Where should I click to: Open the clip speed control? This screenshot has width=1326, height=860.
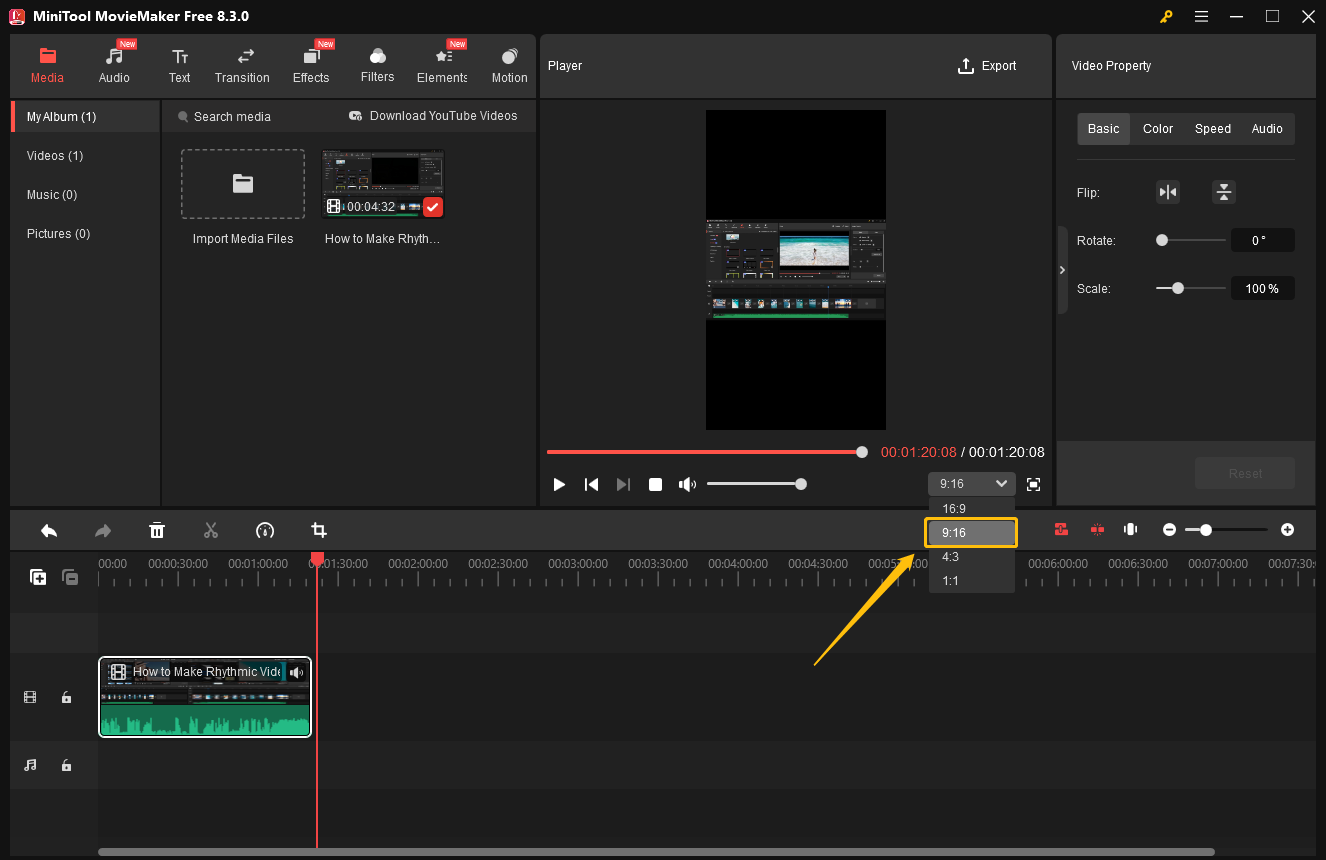point(265,530)
